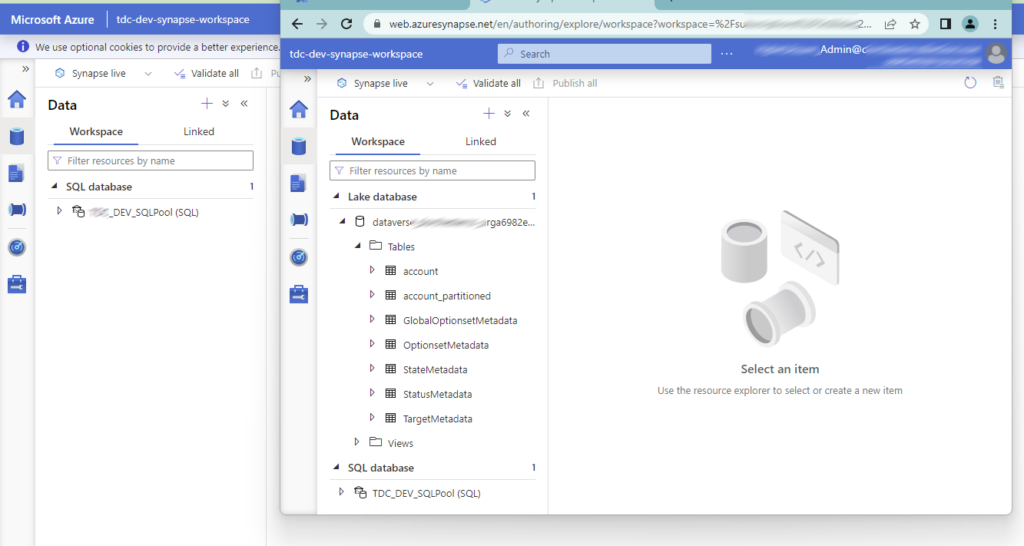This screenshot has width=1024, height=546.
Task: Expand all items in front Data panel
Action: (x=507, y=114)
